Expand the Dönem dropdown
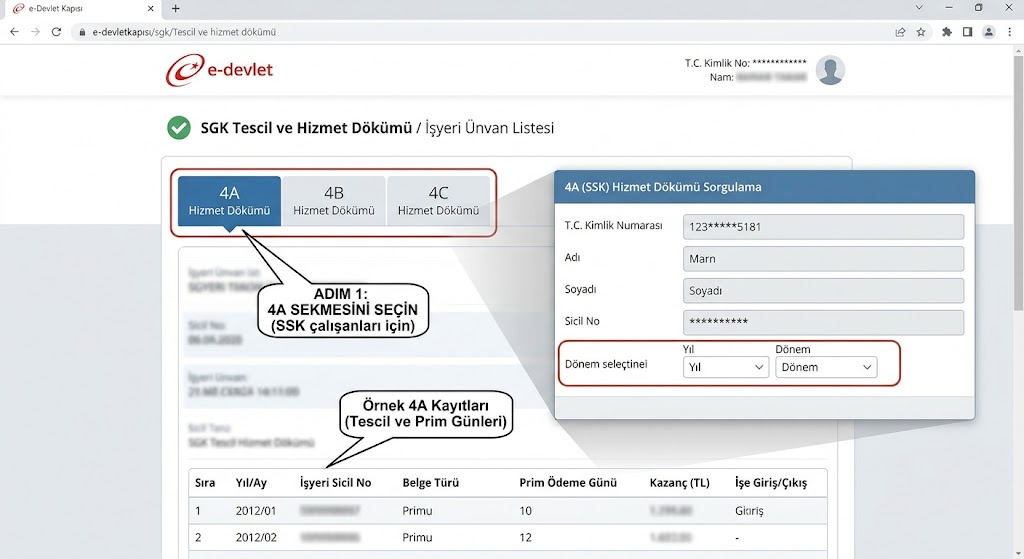 tap(826, 367)
